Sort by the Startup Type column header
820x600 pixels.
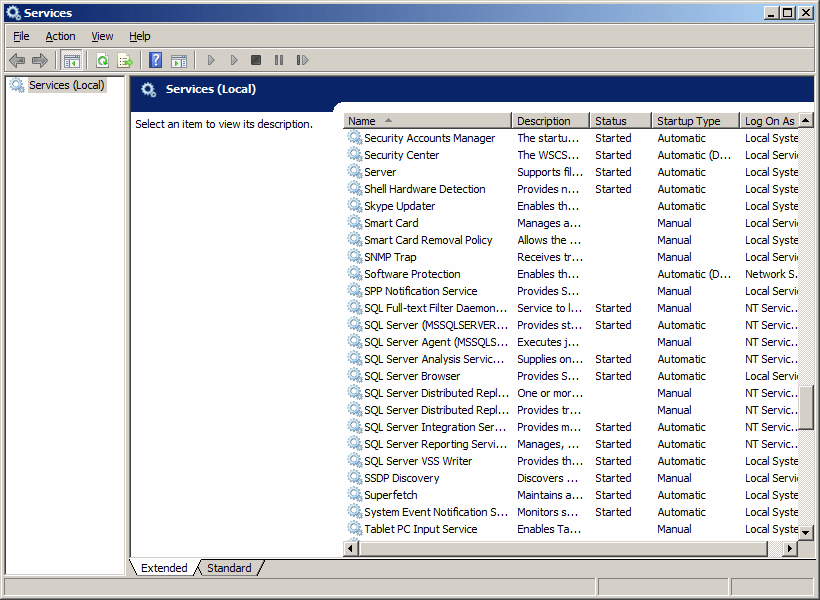point(696,121)
